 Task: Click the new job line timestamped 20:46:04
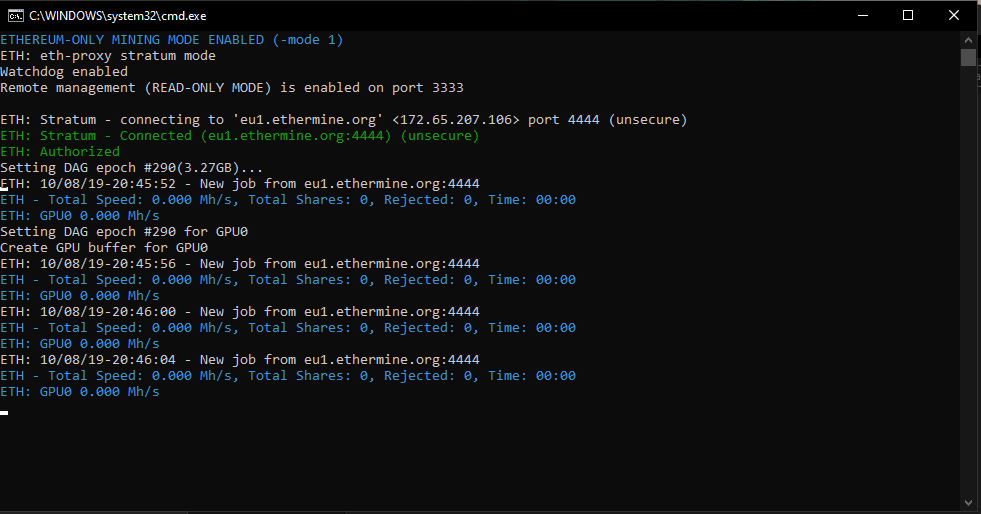point(240,360)
